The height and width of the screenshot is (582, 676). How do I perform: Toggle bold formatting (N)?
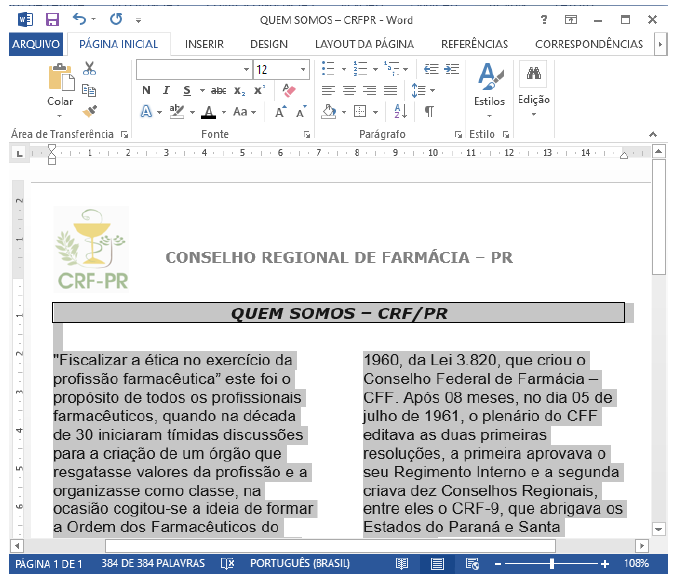pos(146,90)
